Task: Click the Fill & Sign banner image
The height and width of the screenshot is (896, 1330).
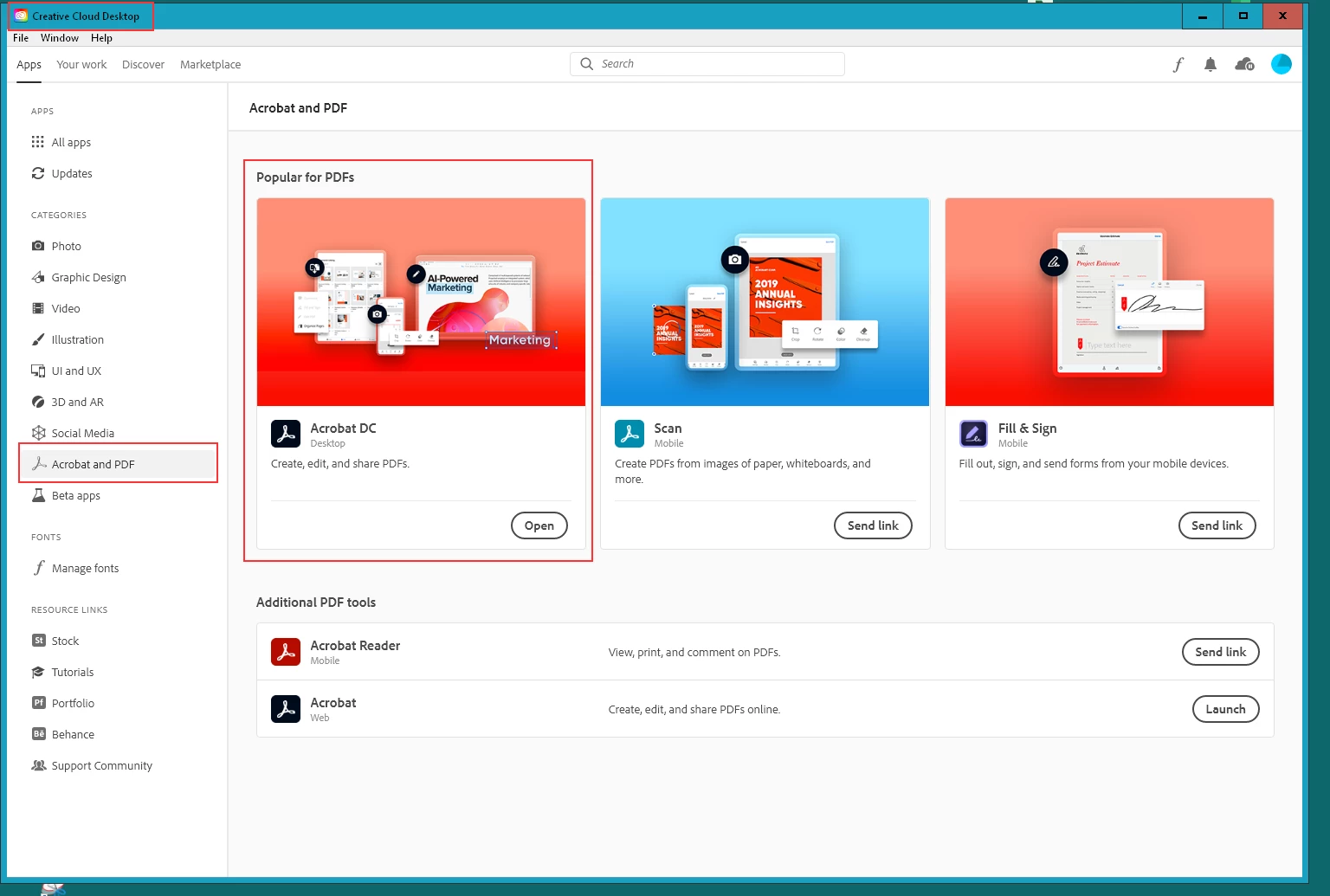Action: coord(1109,302)
